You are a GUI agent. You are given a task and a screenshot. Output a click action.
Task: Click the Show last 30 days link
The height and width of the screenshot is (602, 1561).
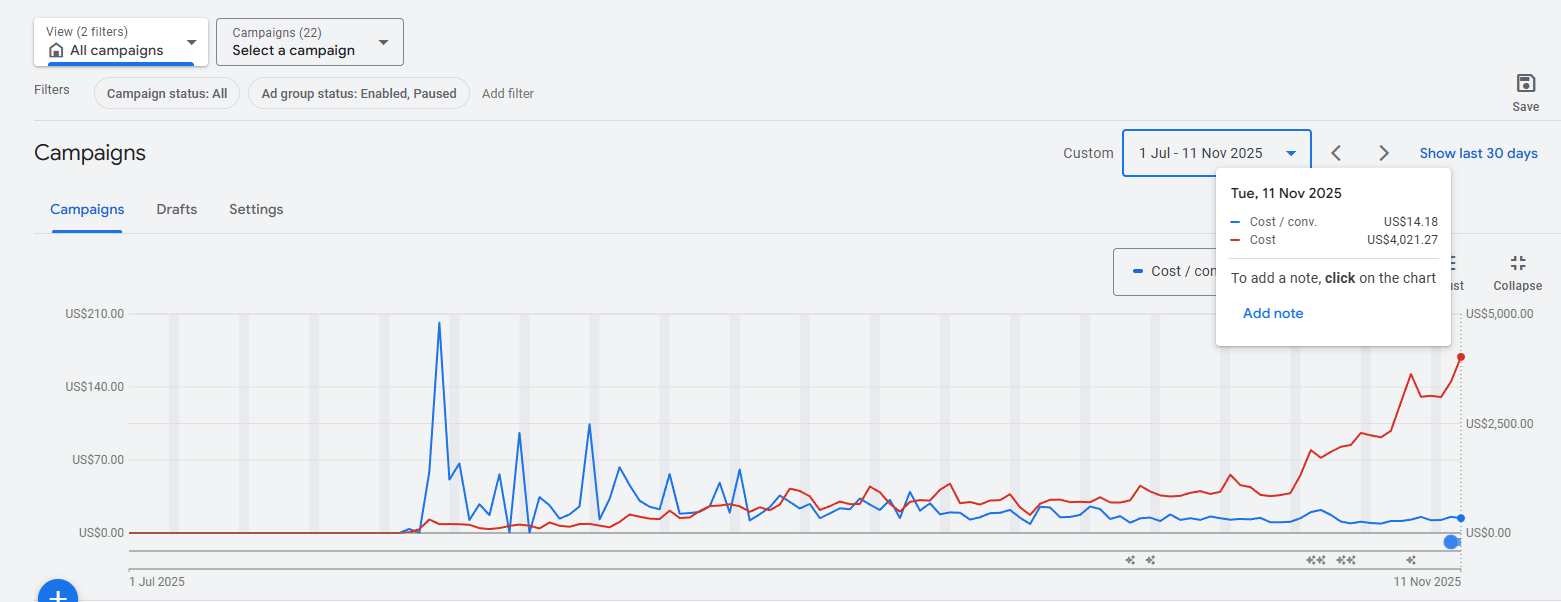pos(1478,153)
